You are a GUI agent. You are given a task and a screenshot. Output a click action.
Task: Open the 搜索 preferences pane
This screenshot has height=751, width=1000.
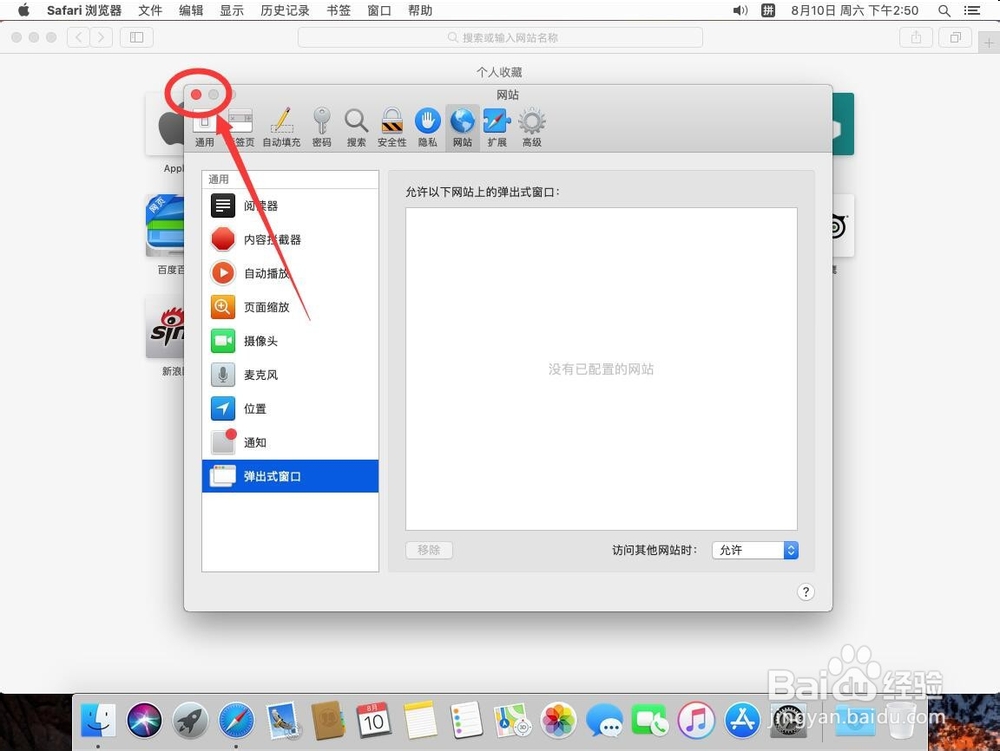(356, 124)
